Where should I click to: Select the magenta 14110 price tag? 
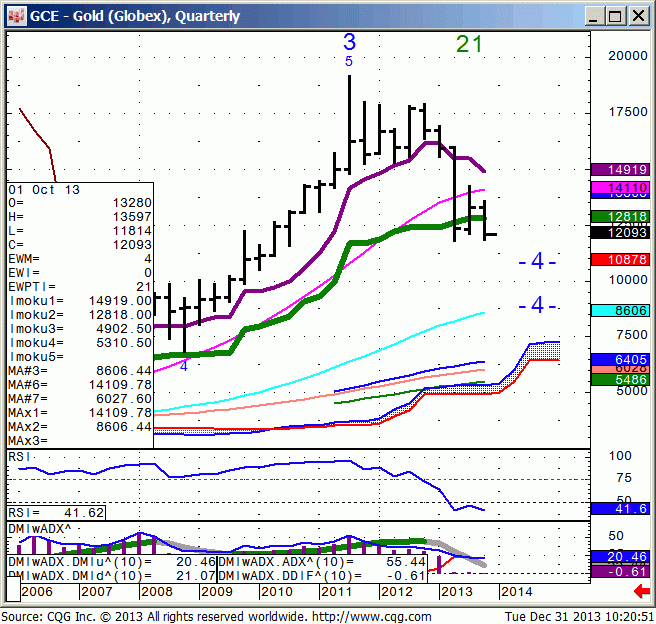pyautogui.click(x=620, y=187)
